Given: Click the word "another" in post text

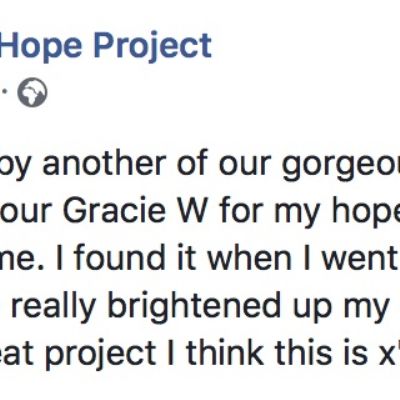Looking at the screenshot, I should [104, 163].
